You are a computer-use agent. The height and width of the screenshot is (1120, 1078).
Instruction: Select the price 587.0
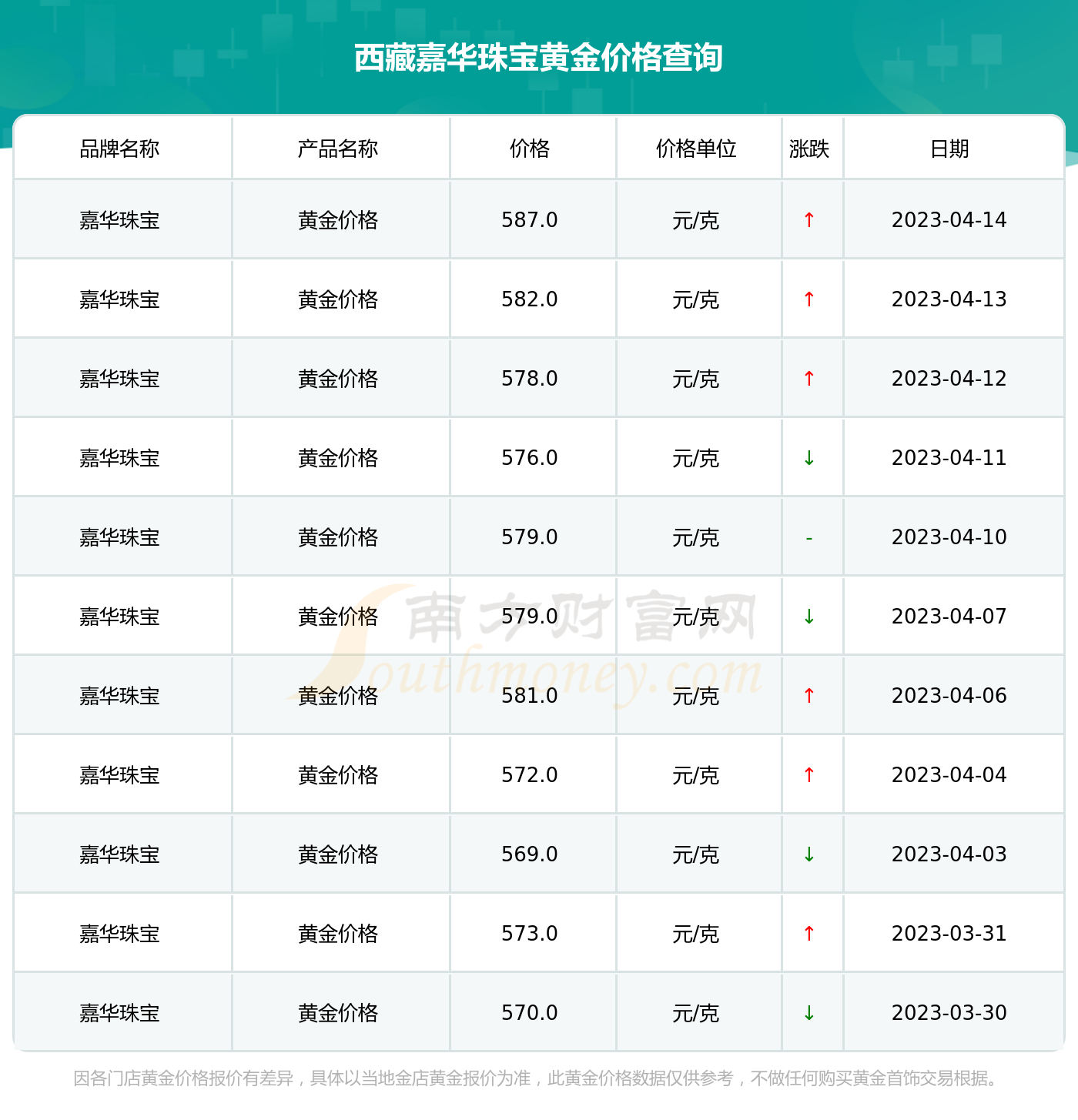coord(530,220)
